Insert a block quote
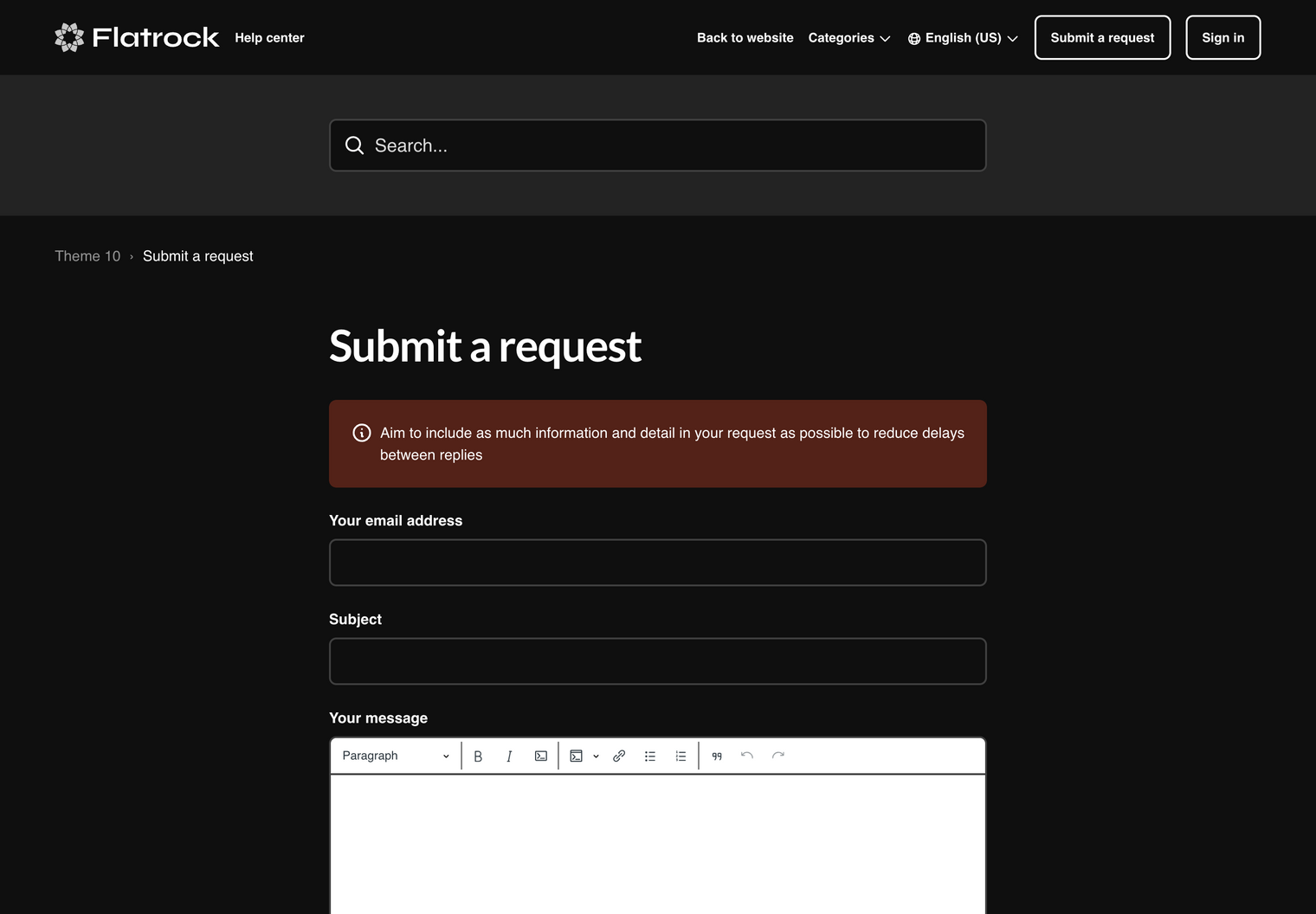Viewport: 1316px width, 914px height. [717, 756]
